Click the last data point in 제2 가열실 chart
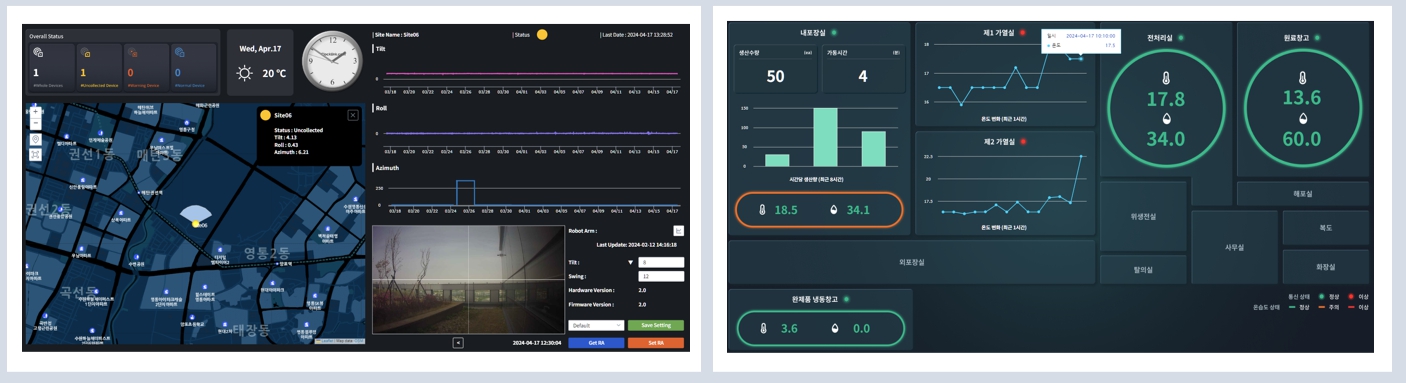The image size is (1406, 383). tap(1081, 157)
